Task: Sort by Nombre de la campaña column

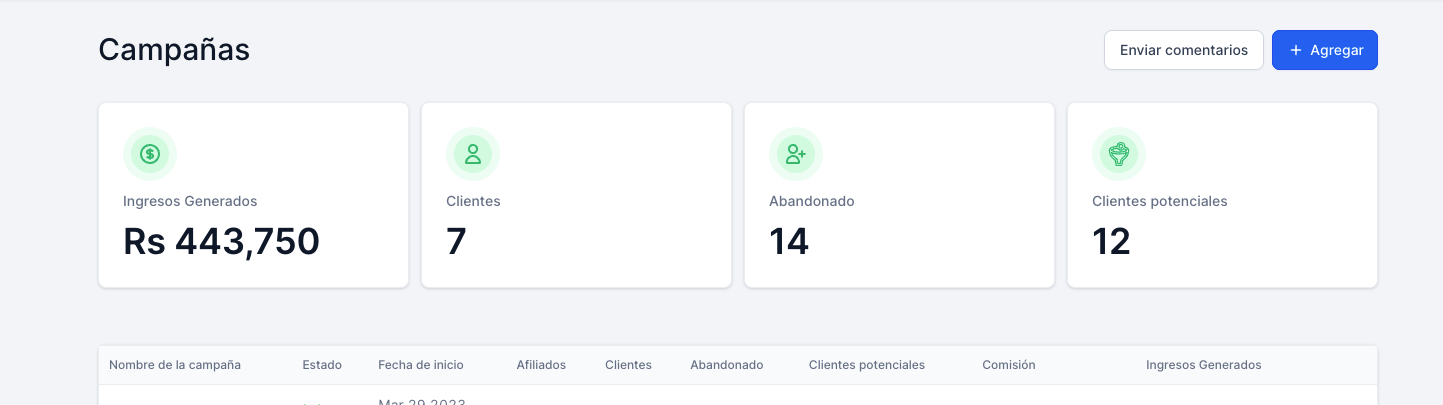Action: 175,365
